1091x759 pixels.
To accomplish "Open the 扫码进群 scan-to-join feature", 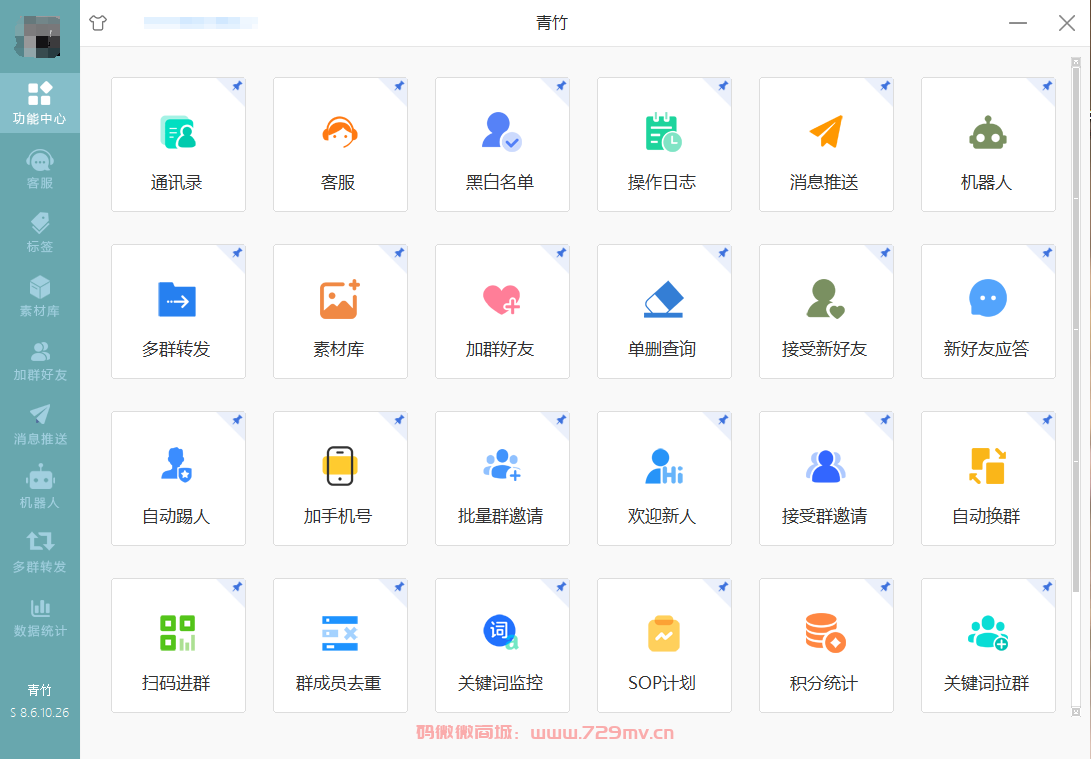I will pyautogui.click(x=178, y=645).
